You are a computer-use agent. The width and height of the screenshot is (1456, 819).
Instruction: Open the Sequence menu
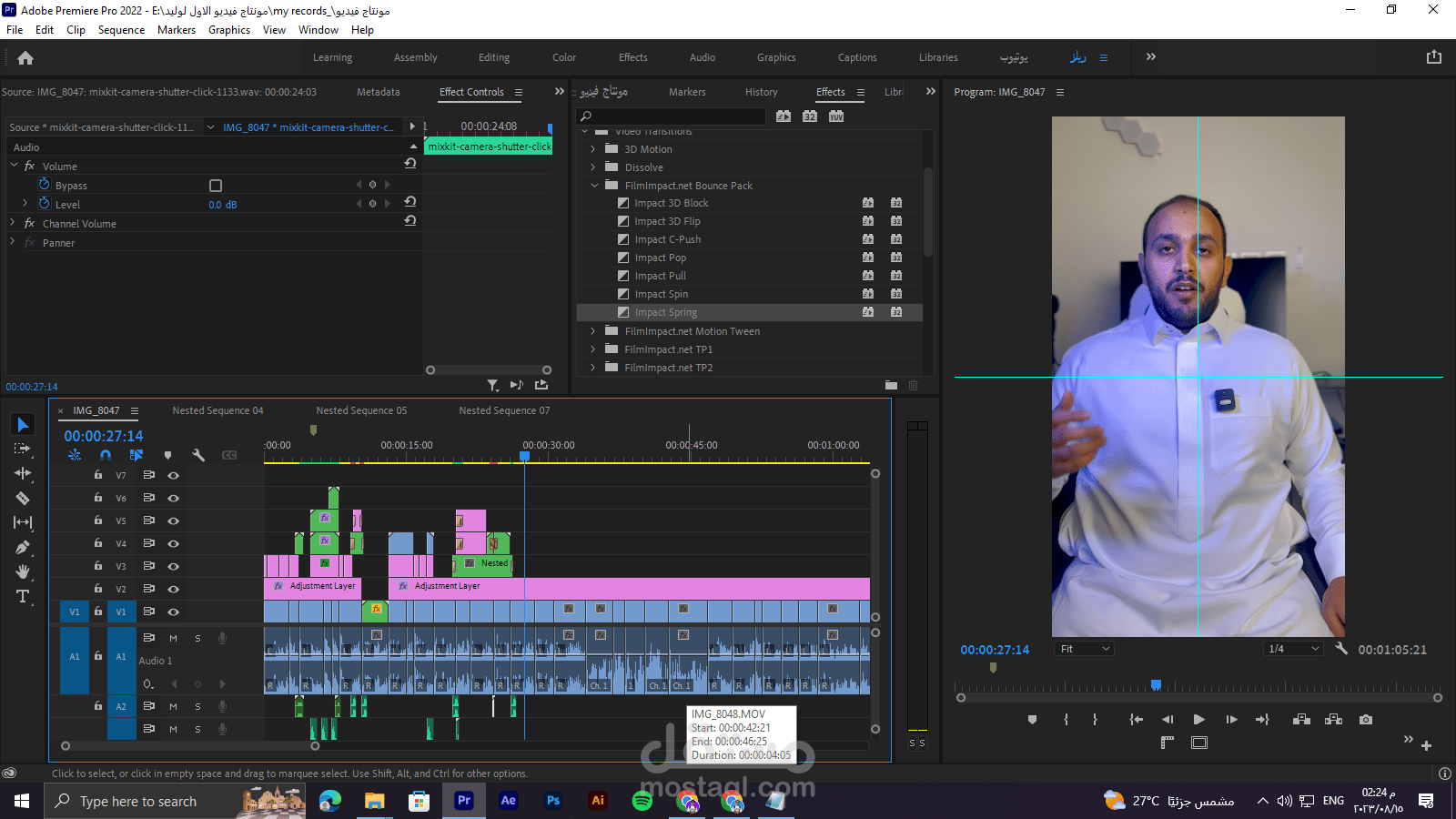click(121, 30)
